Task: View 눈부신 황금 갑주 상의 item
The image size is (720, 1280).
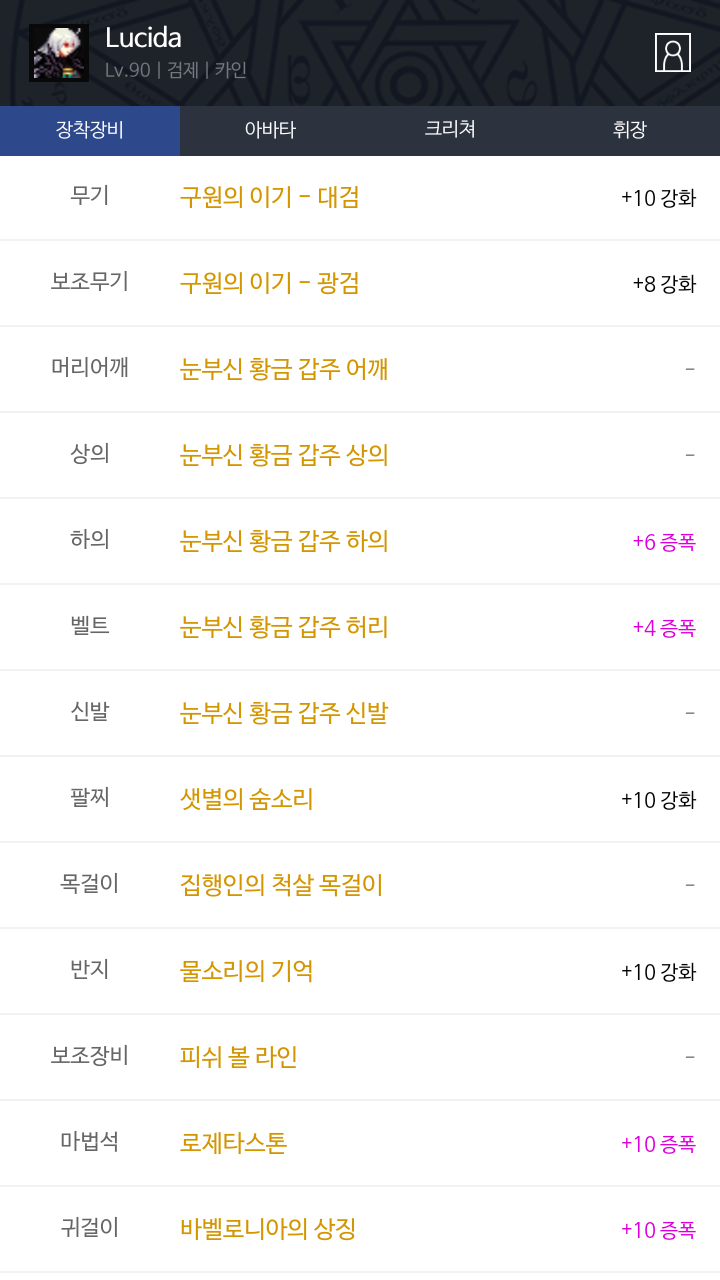Action: (x=284, y=455)
